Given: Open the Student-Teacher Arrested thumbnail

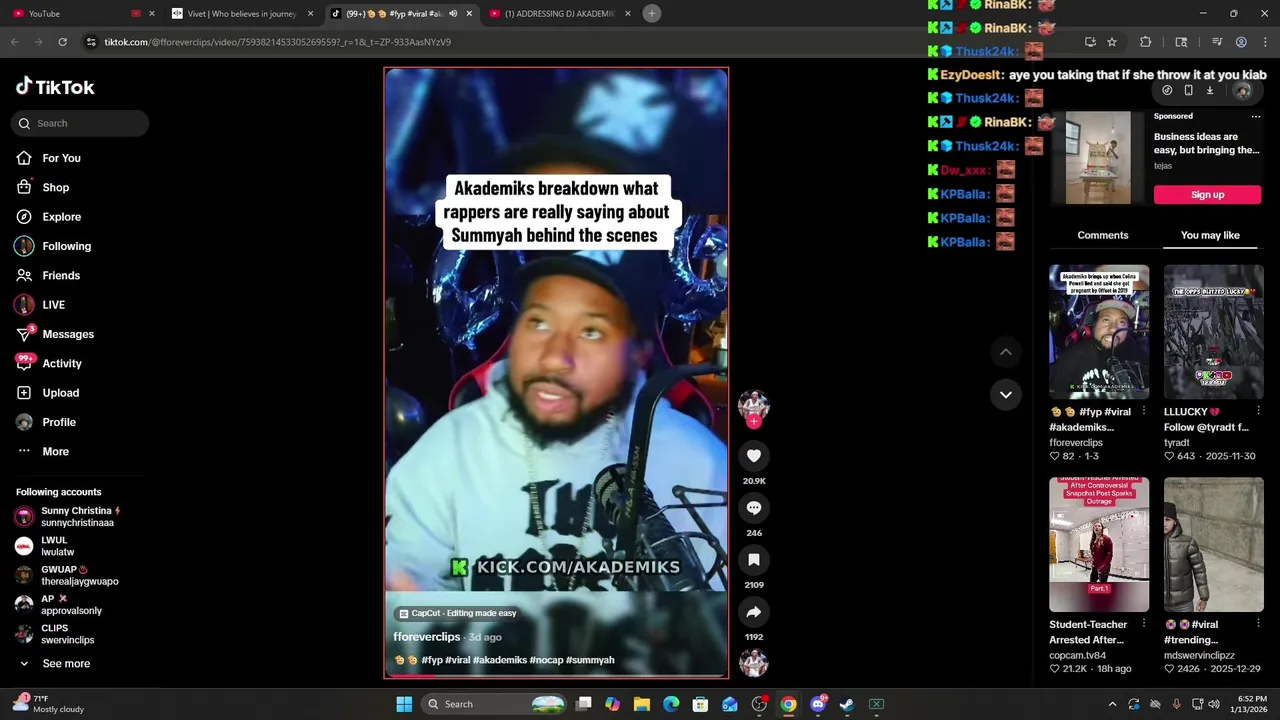Looking at the screenshot, I should pos(1099,544).
